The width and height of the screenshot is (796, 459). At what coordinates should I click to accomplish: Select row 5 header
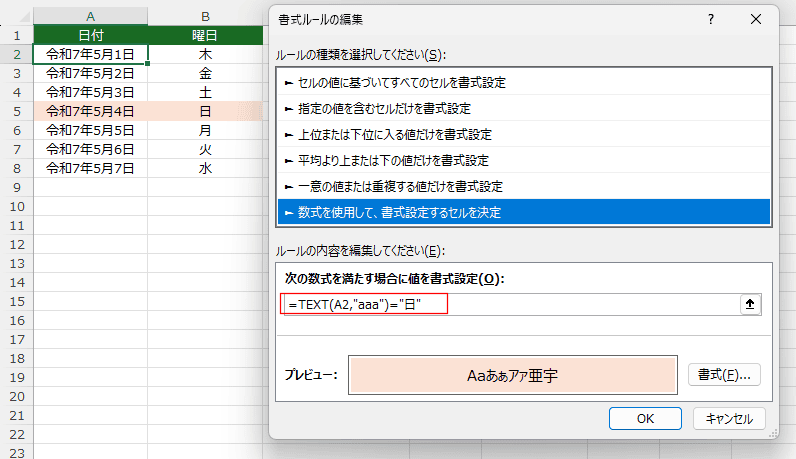point(17,111)
